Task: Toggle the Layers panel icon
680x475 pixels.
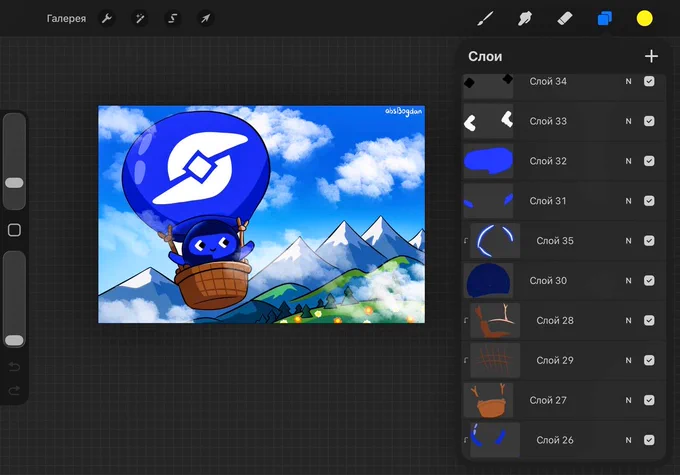Action: (605, 19)
